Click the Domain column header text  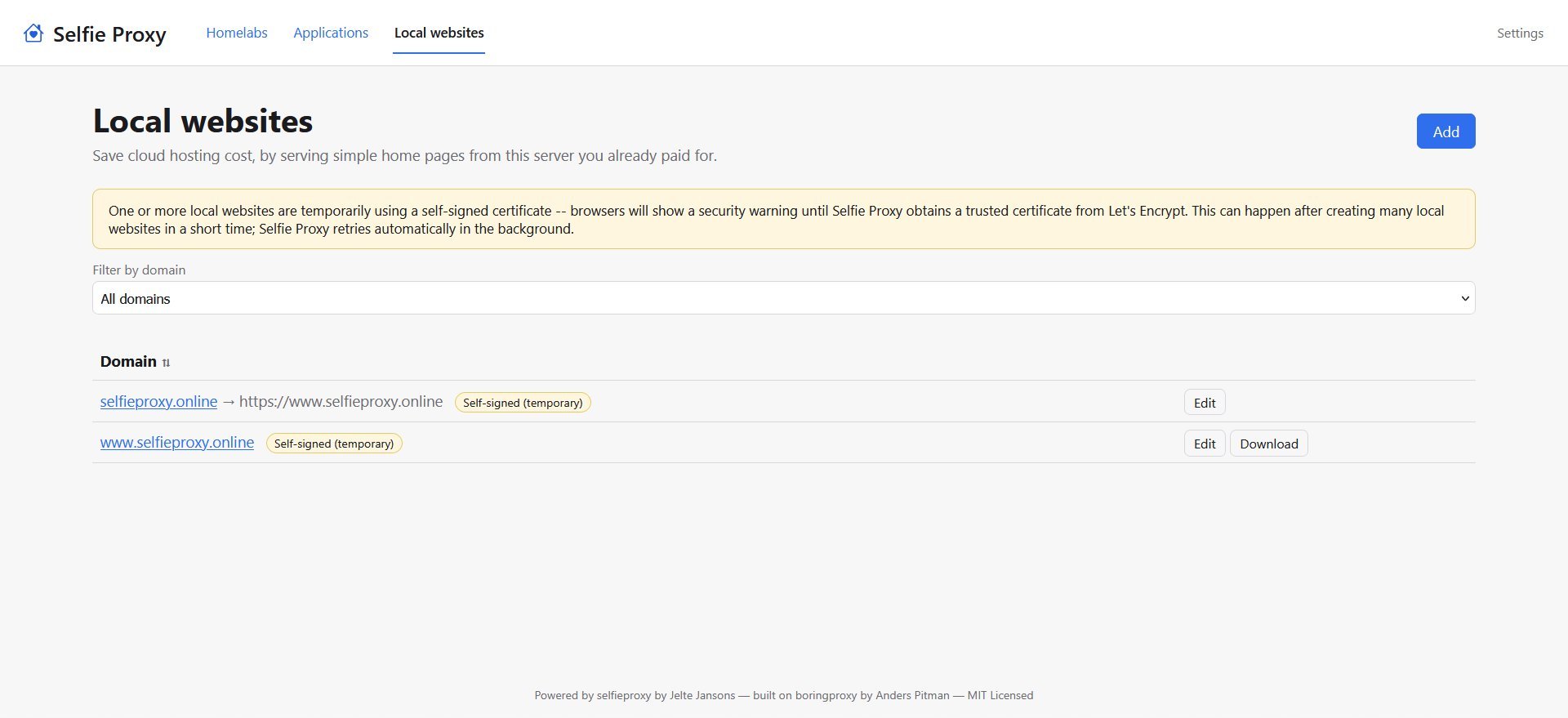pyautogui.click(x=128, y=362)
